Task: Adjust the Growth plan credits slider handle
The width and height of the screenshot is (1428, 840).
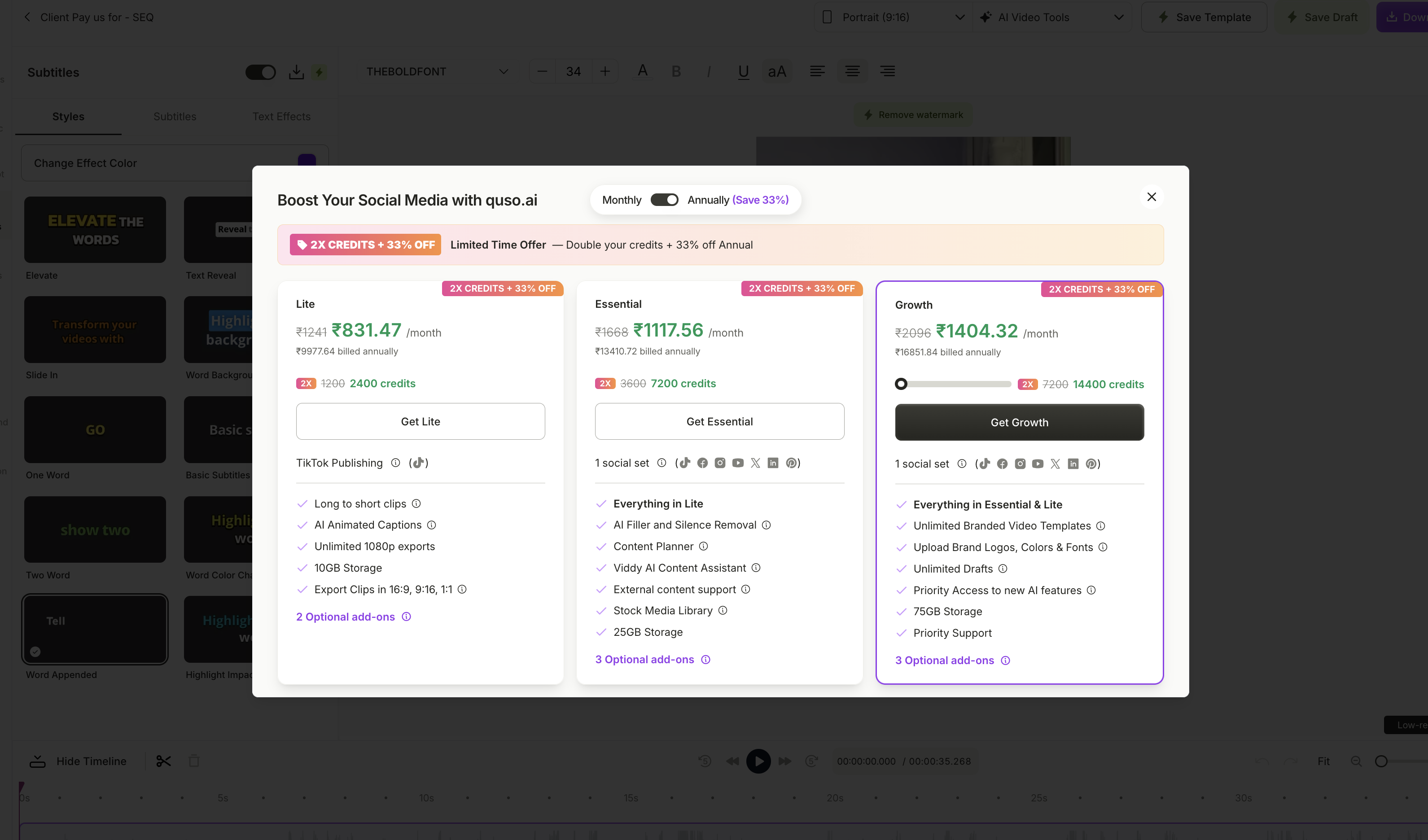Action: point(901,384)
